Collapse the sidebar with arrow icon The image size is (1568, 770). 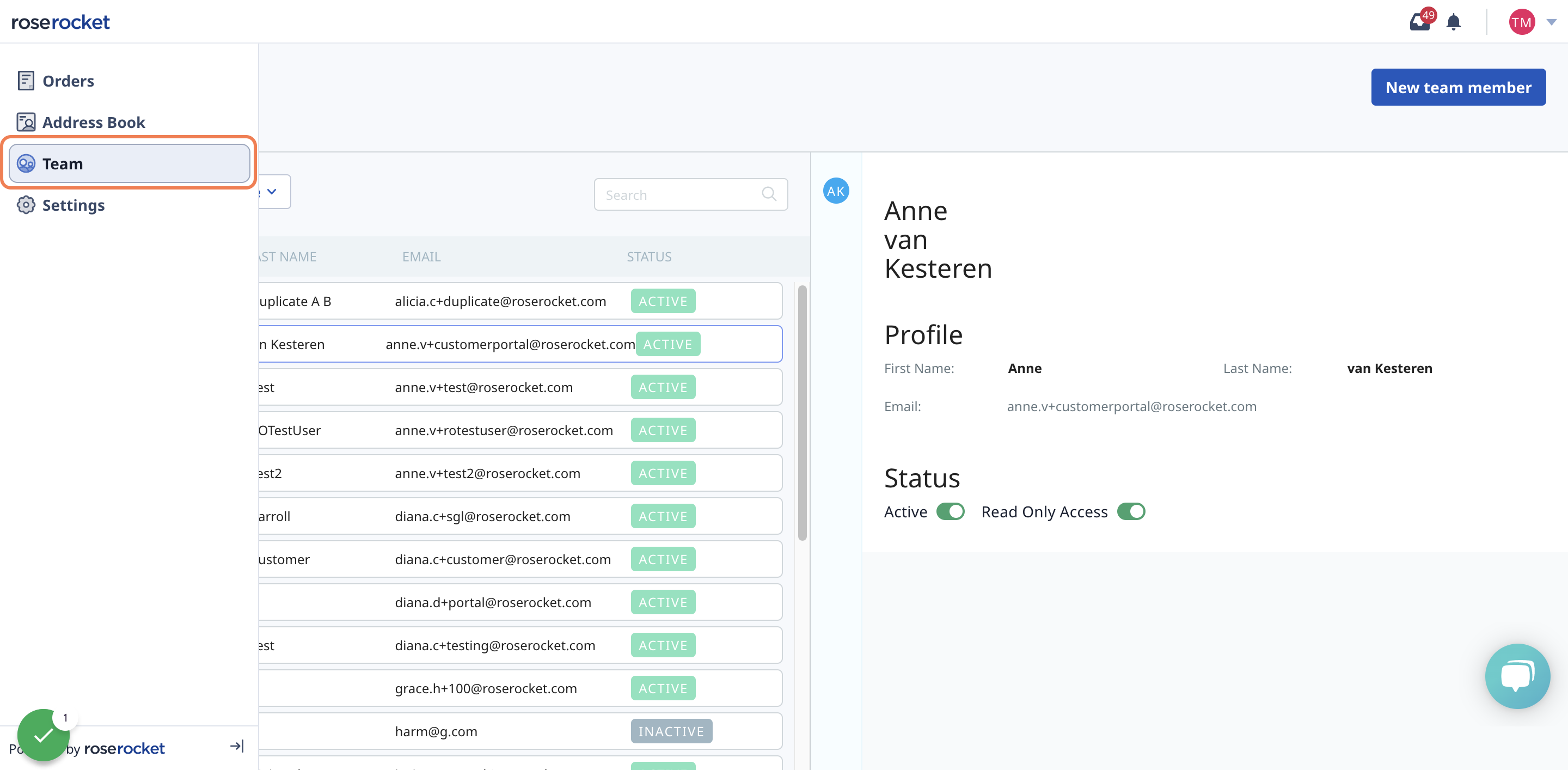pos(237,746)
